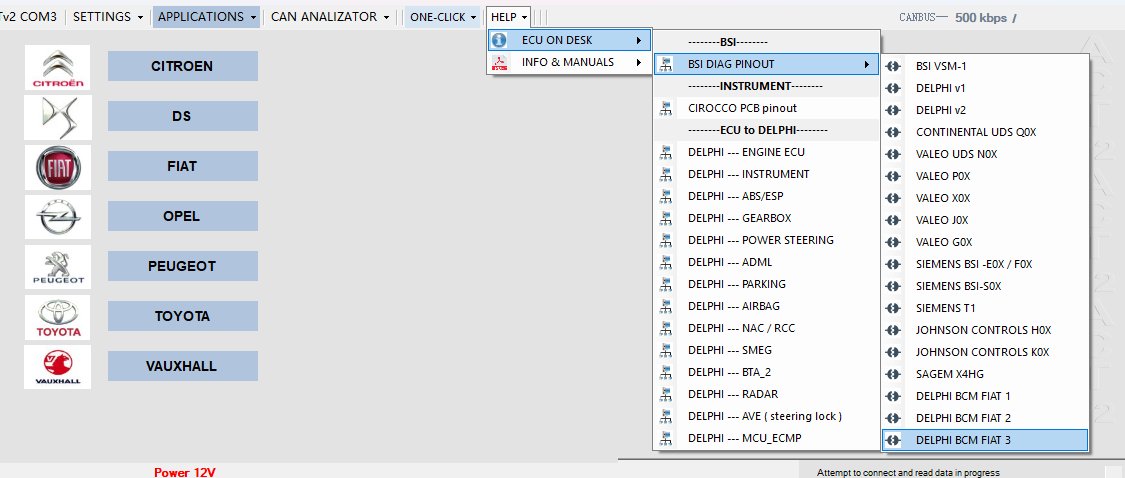Screen dimensions: 1125x478
Task: Pick JOHNSON CONTROLS K0X pinout entry
Action: 985,352
